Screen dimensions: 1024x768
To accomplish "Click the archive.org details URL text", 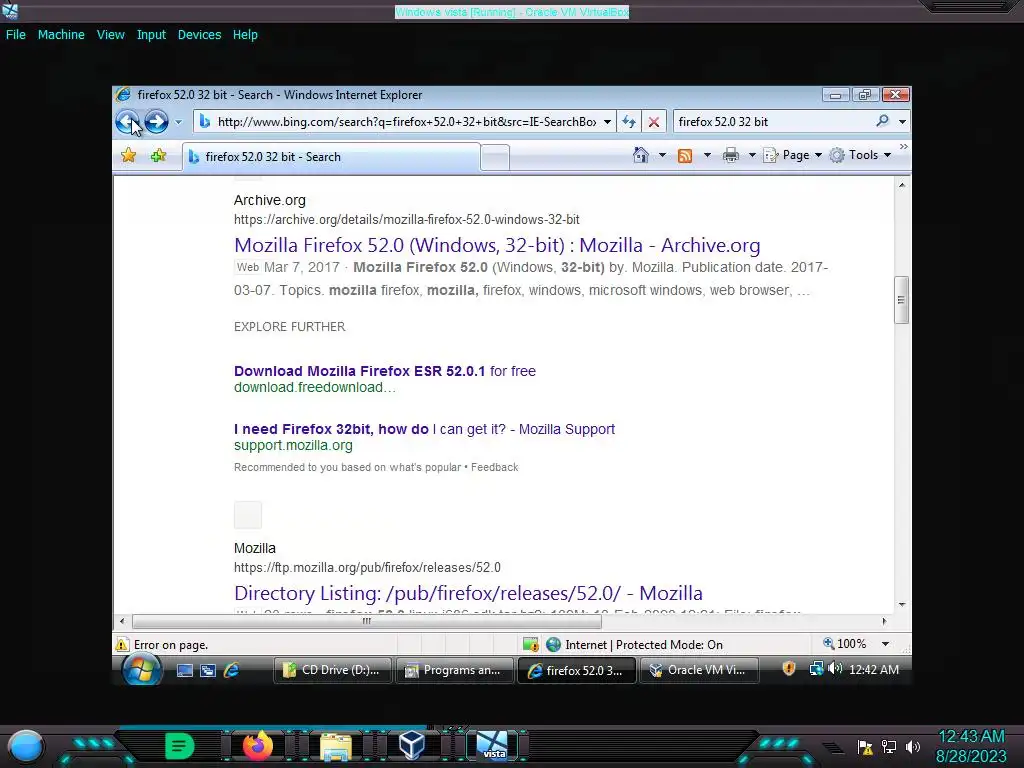I will pos(407,219).
